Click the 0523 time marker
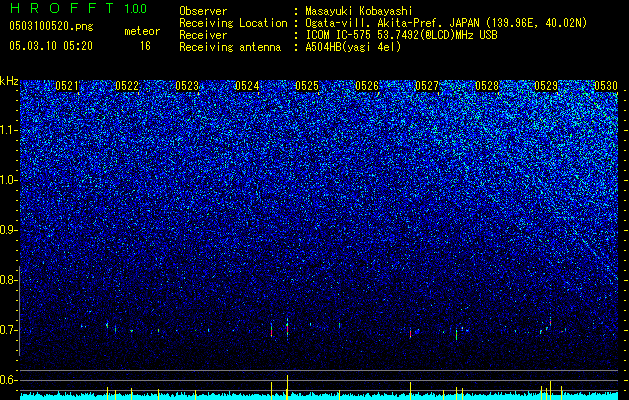The image size is (629, 400). point(187,86)
